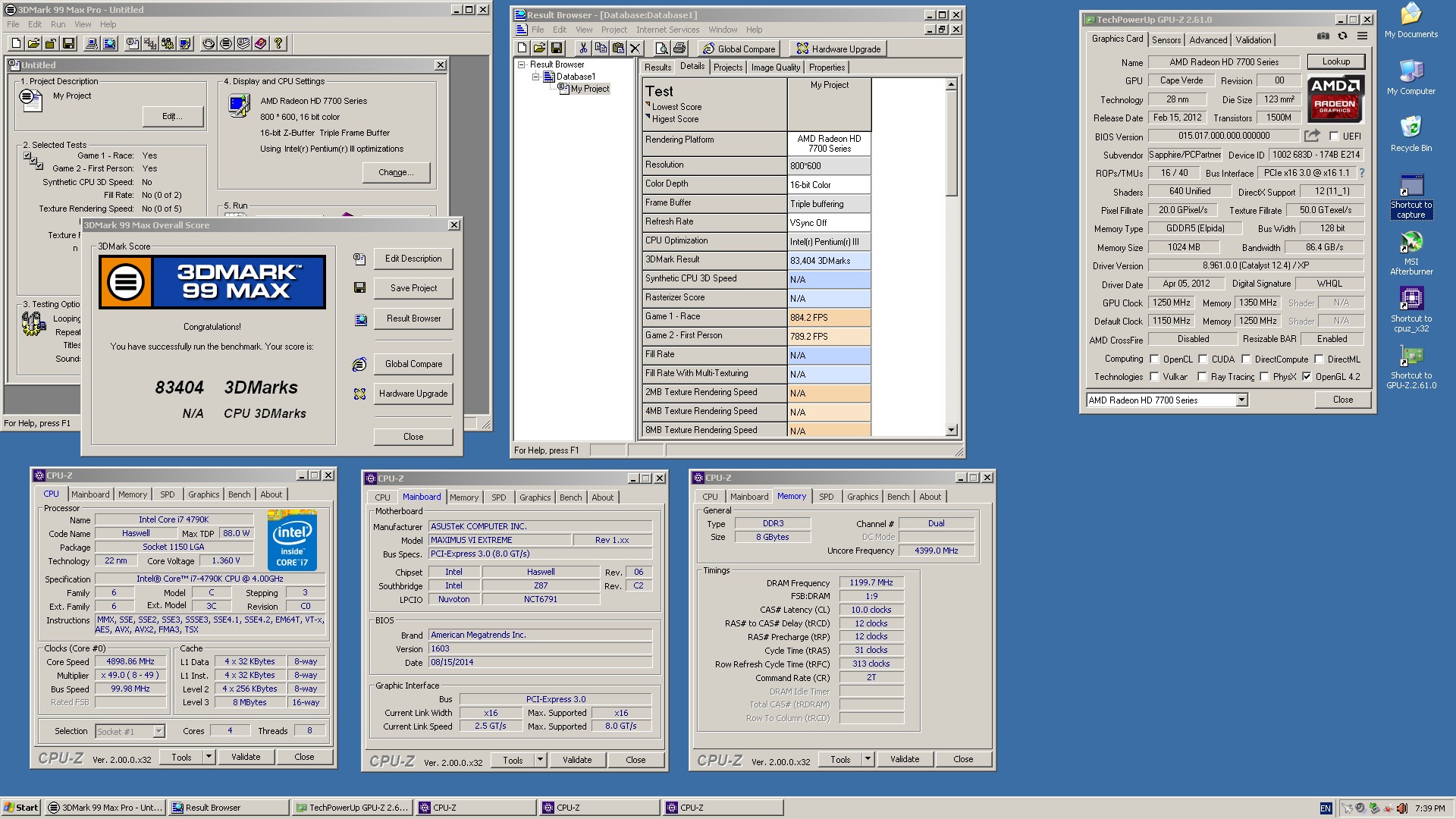Image resolution: width=1456 pixels, height=819 pixels.
Task: Click the purple help book icon in 3DMark toolbar
Action: click(261, 43)
